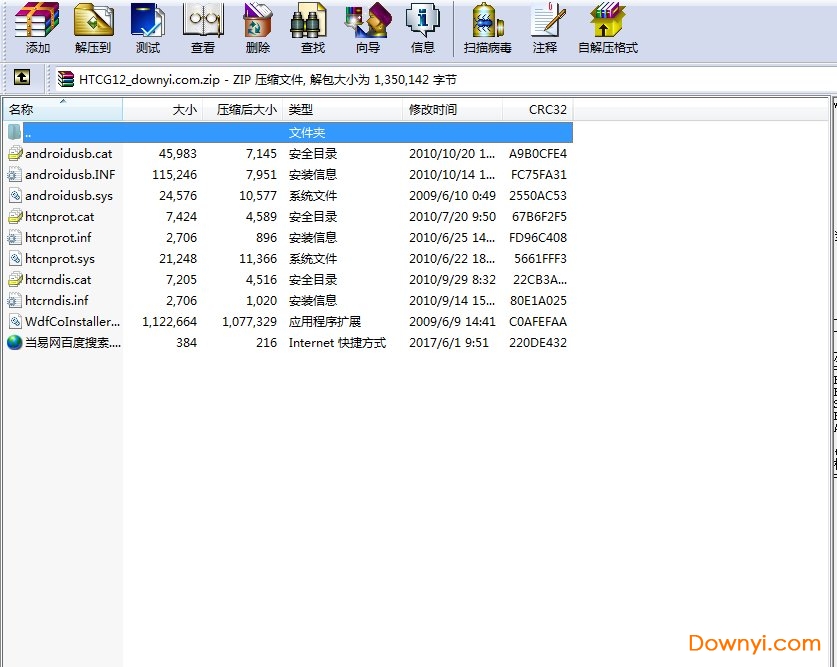Viewport: 837px width, 667px height.
Task: Show archive 信息 (Info)
Action: pyautogui.click(x=422, y=27)
